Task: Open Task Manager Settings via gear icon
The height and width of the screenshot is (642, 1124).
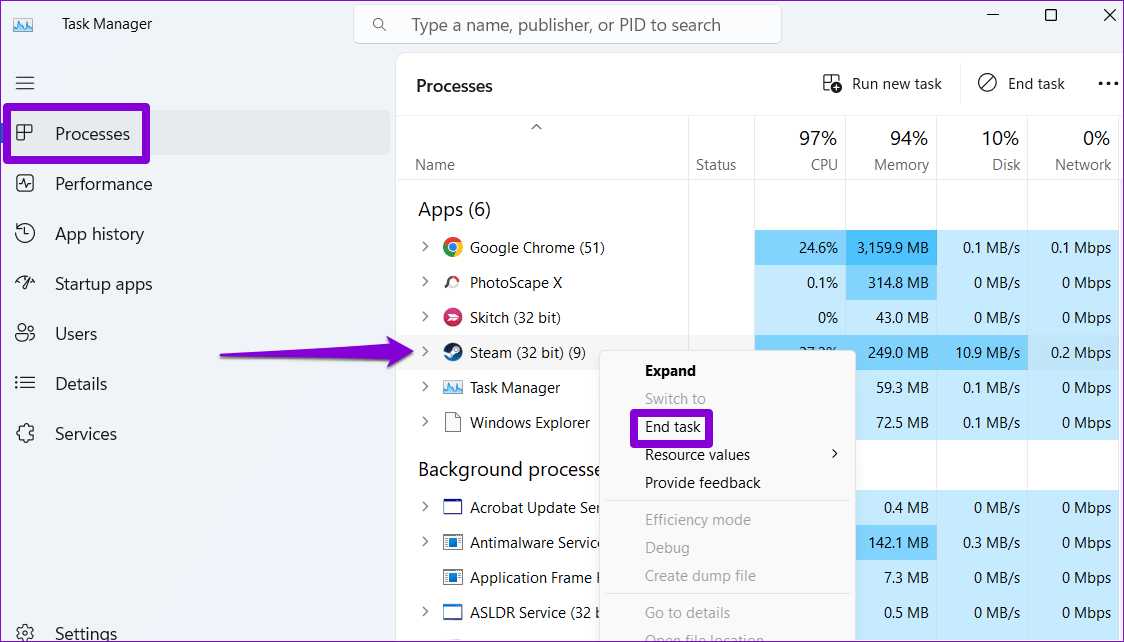Action: point(27,631)
